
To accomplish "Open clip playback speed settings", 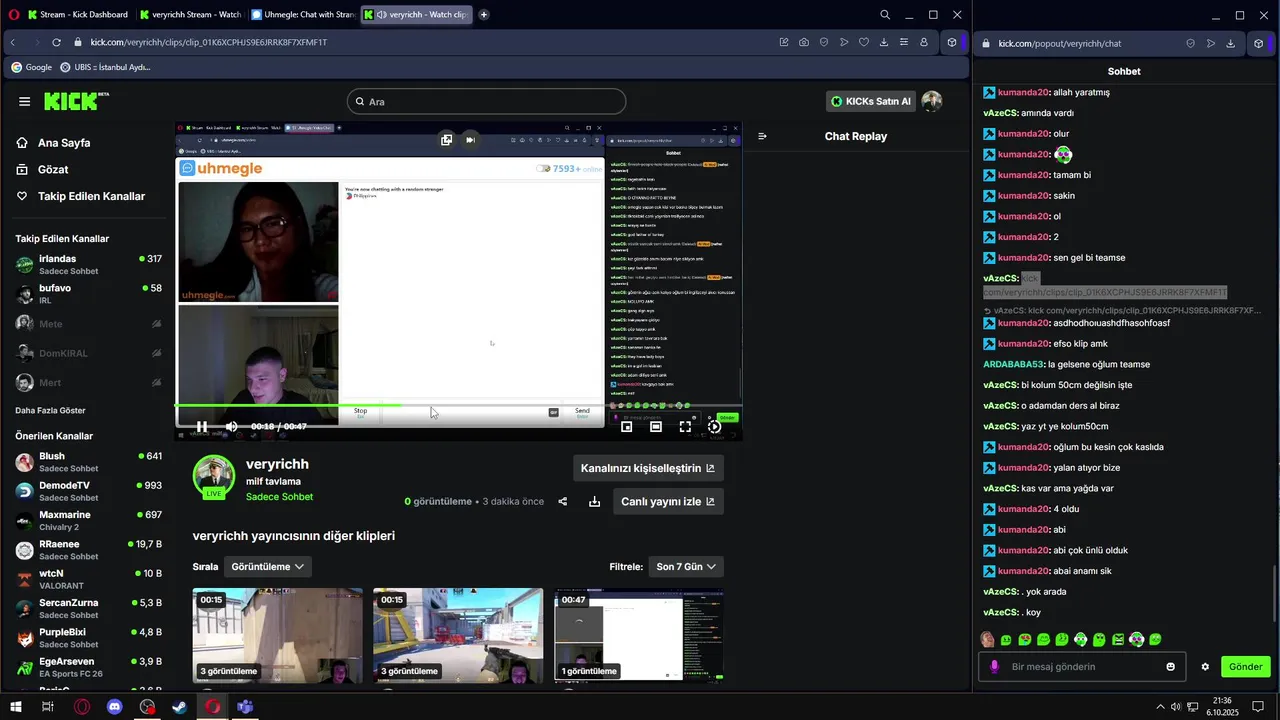I will [x=714, y=426].
